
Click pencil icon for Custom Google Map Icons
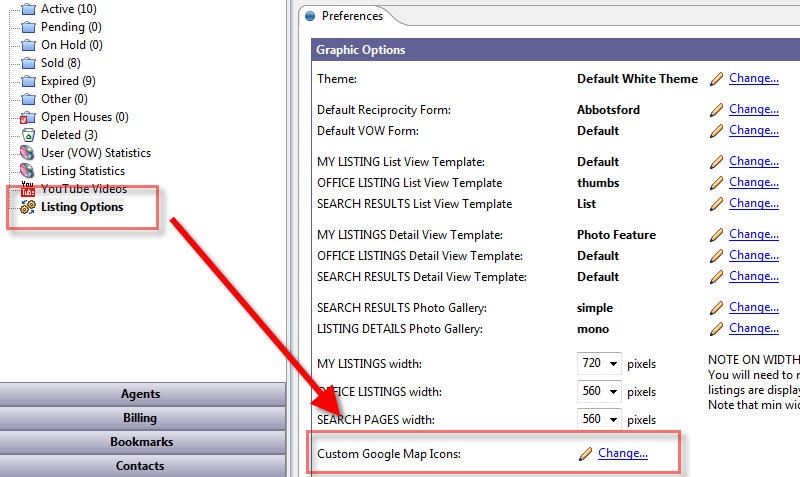[585, 454]
